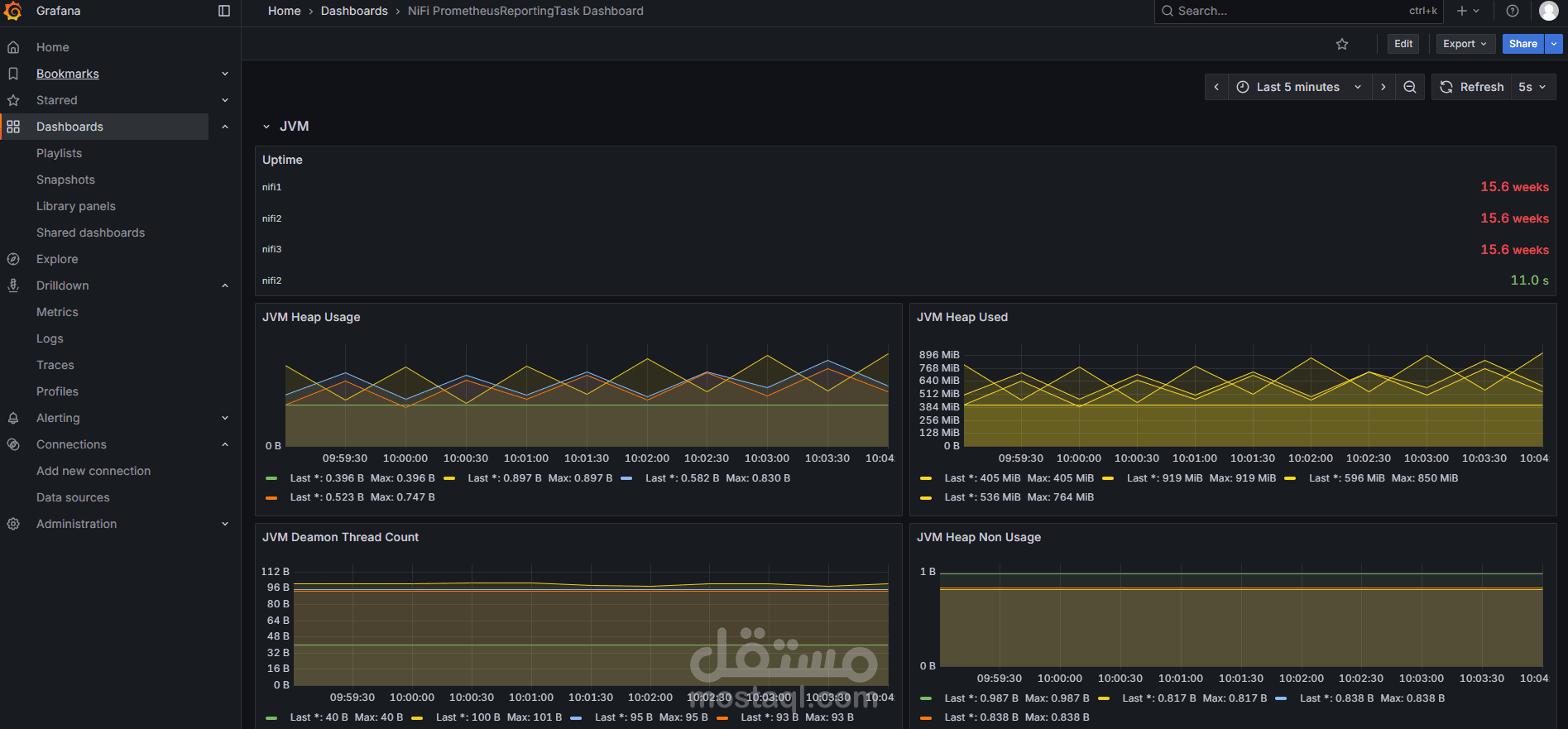Open Shared dashboards in sidebar
1568x729 pixels.
pyautogui.click(x=90, y=233)
